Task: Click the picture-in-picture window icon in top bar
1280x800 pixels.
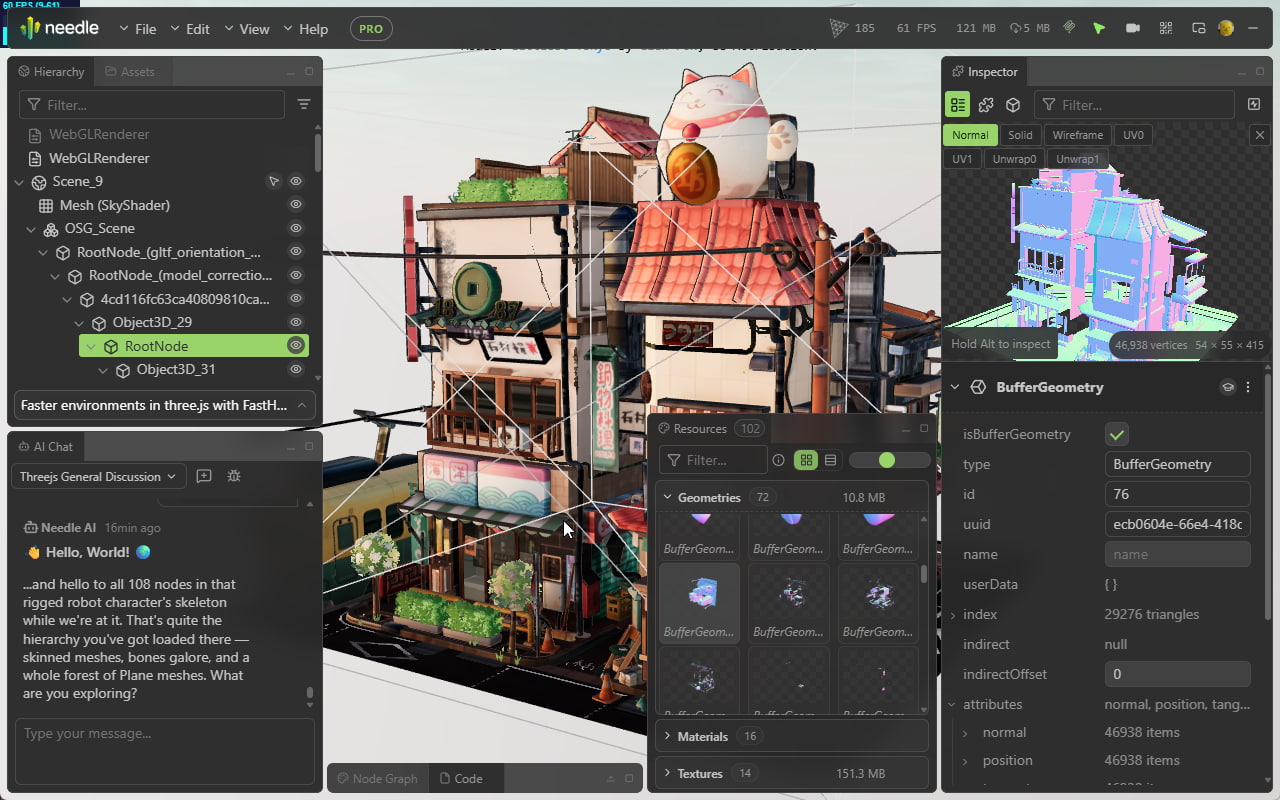Action: tap(1198, 28)
